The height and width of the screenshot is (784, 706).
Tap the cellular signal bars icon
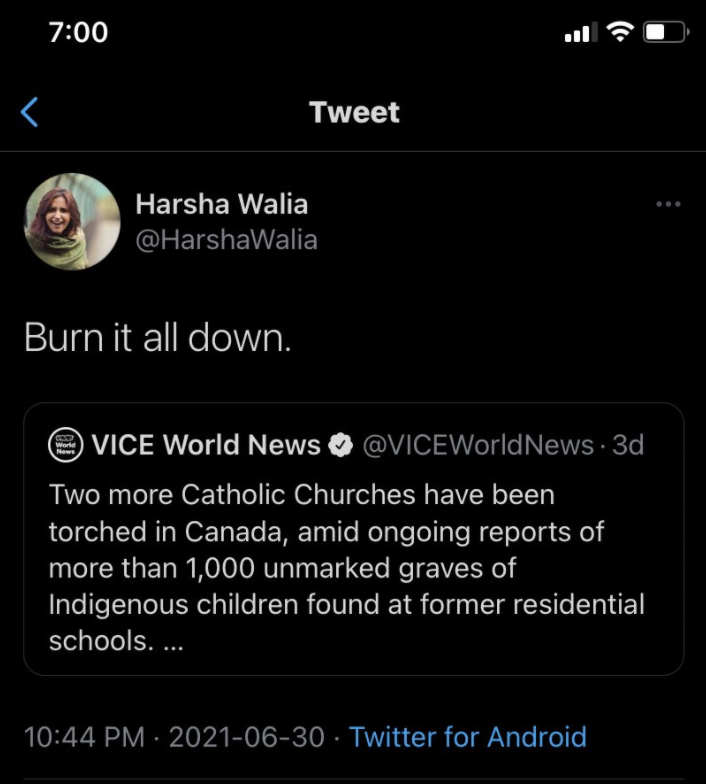(x=579, y=34)
